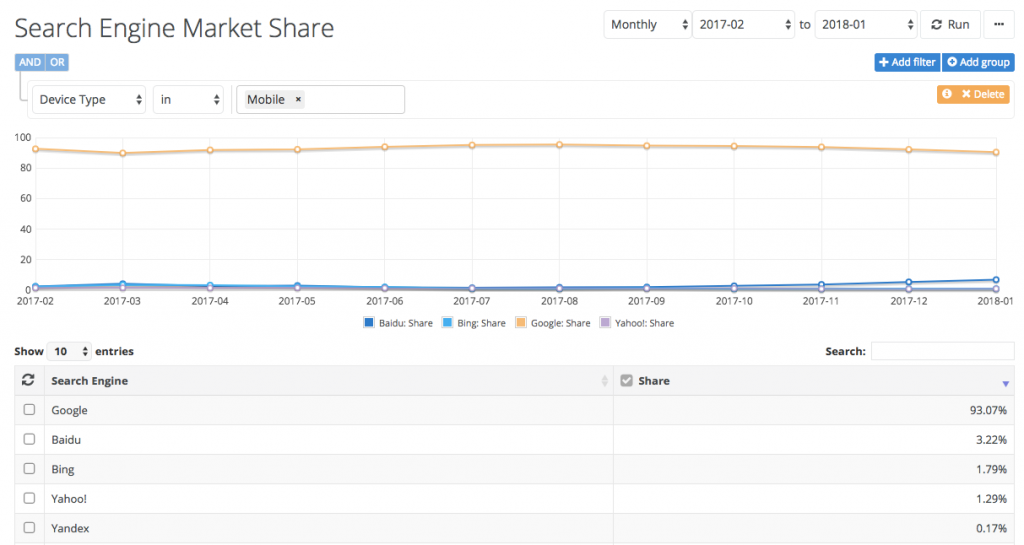Sort by Share column descending arrow
Screen dimensions: 1024x545
point(1004,383)
